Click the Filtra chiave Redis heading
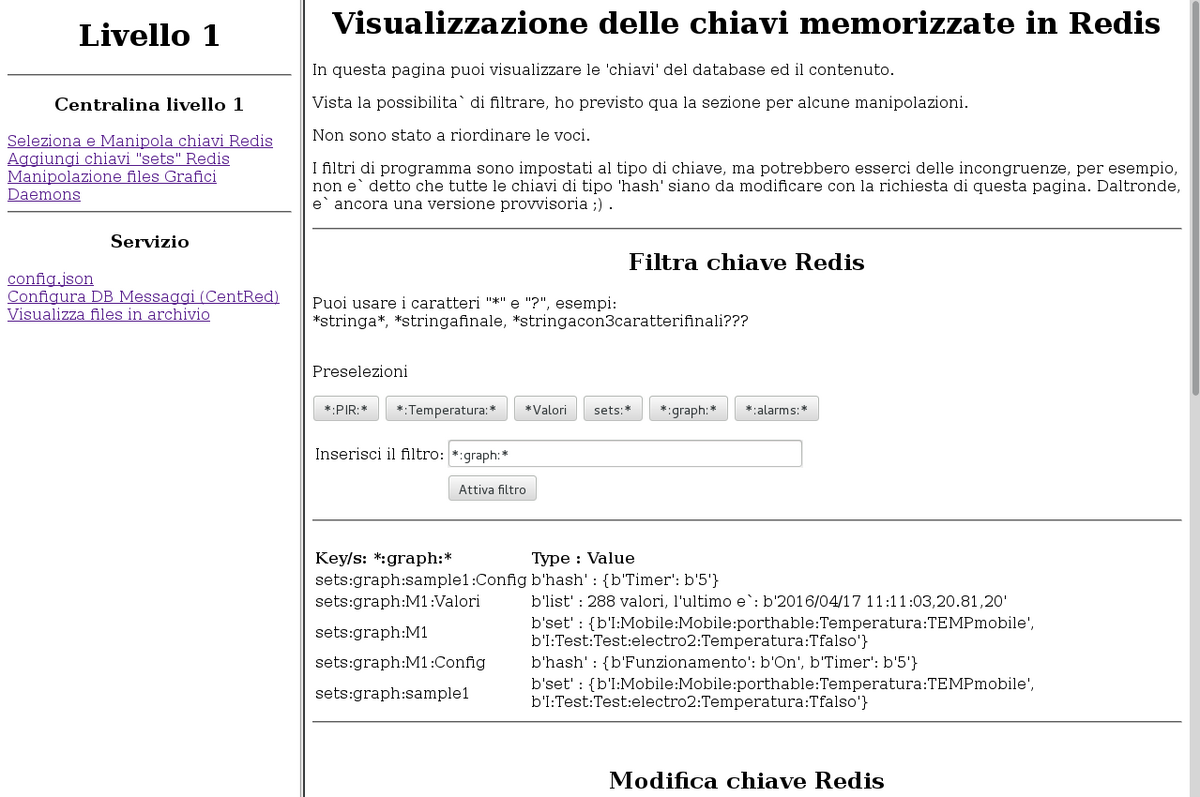 (746, 263)
